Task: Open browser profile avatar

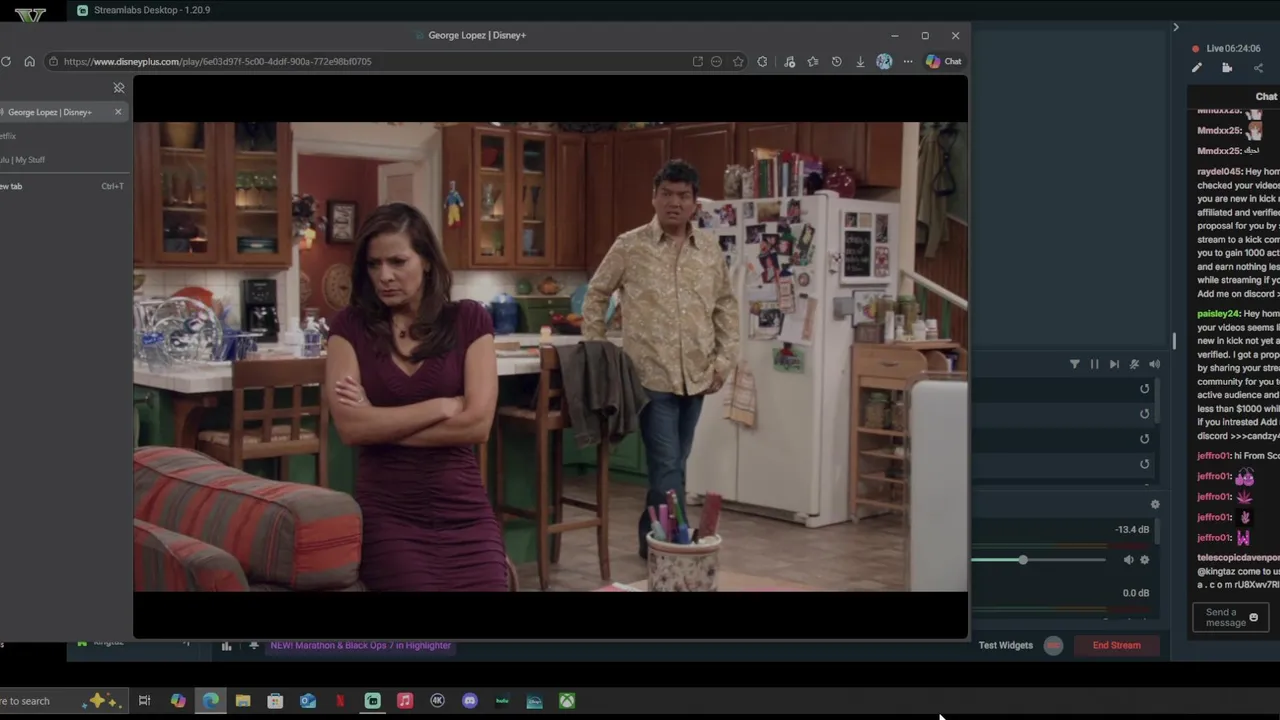Action: point(884,62)
